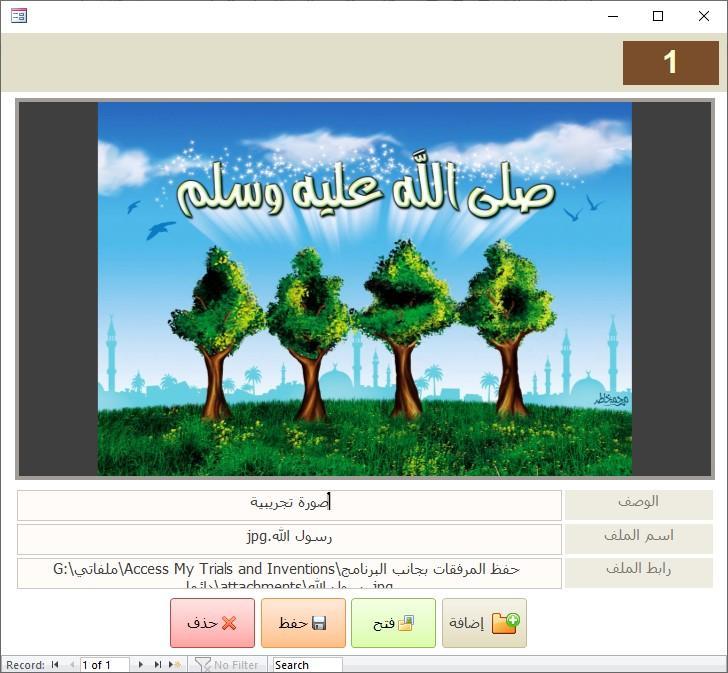
Task: Minimize the form window
Action: click(613, 16)
